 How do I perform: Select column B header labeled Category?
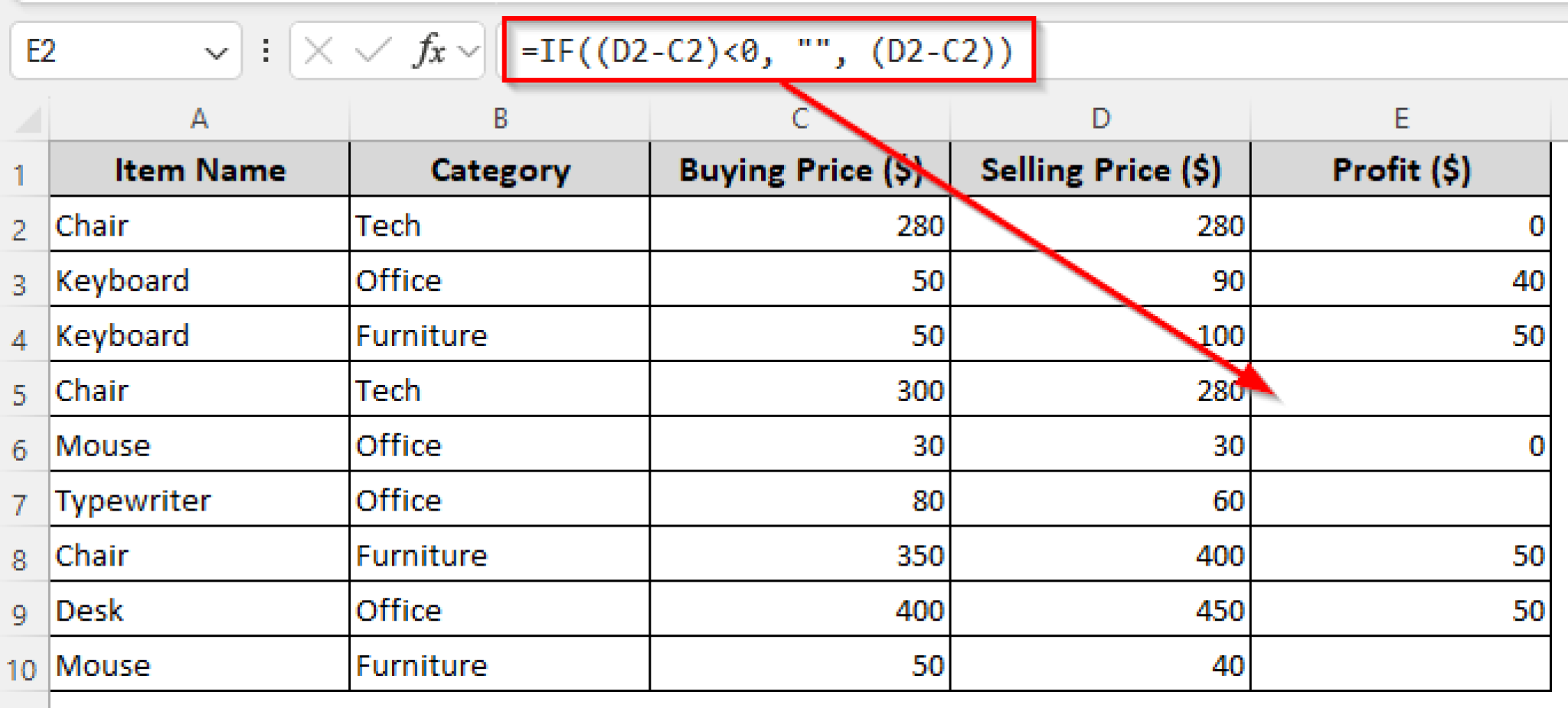point(500,119)
